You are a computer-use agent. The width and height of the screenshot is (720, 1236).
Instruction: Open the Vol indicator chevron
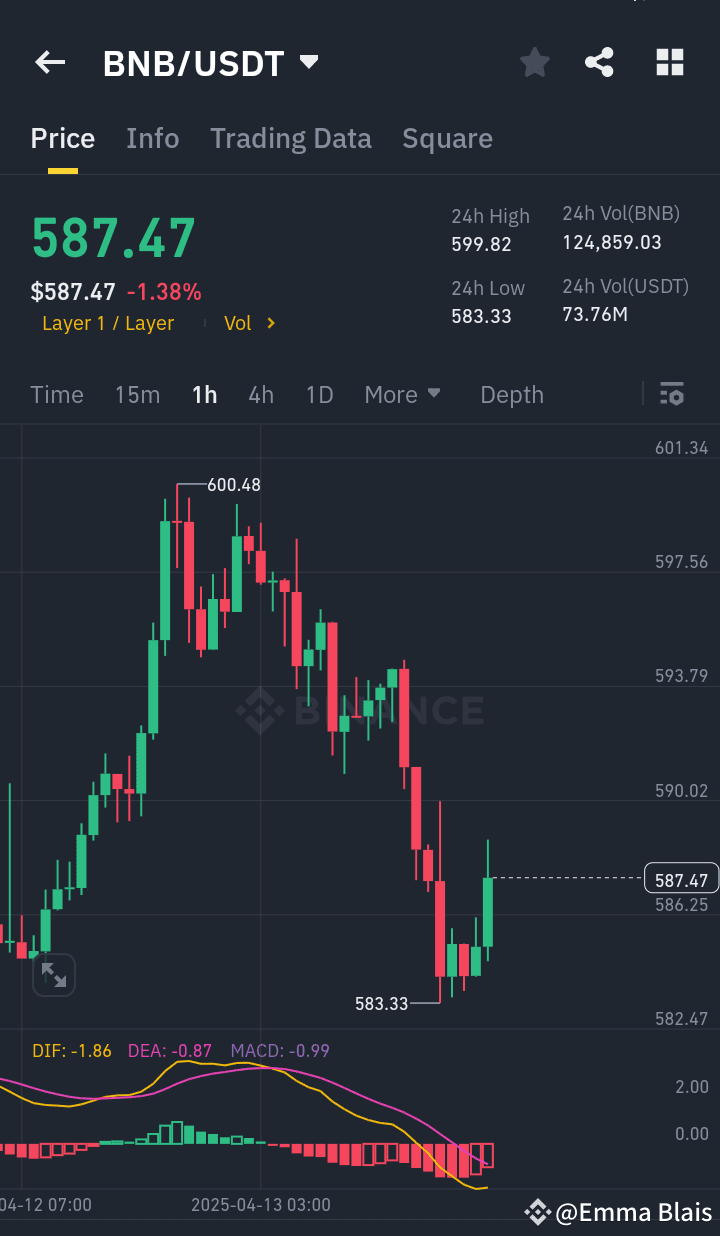250,323
